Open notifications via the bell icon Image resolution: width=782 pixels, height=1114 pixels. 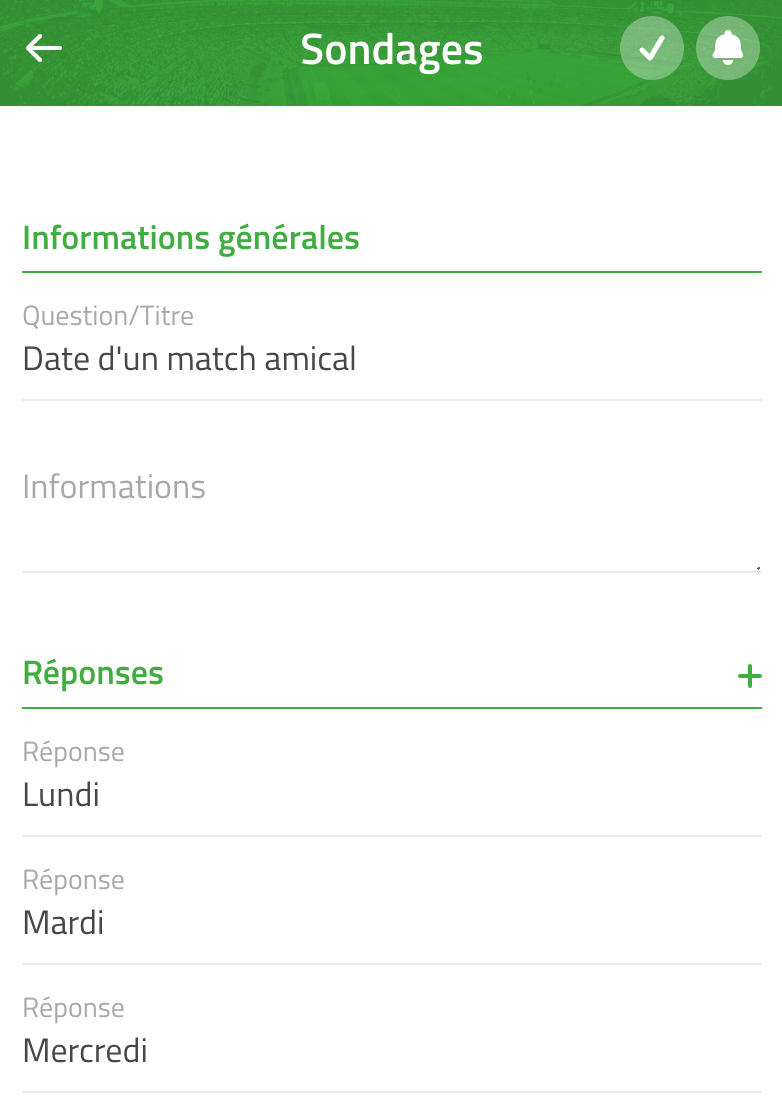coord(728,48)
